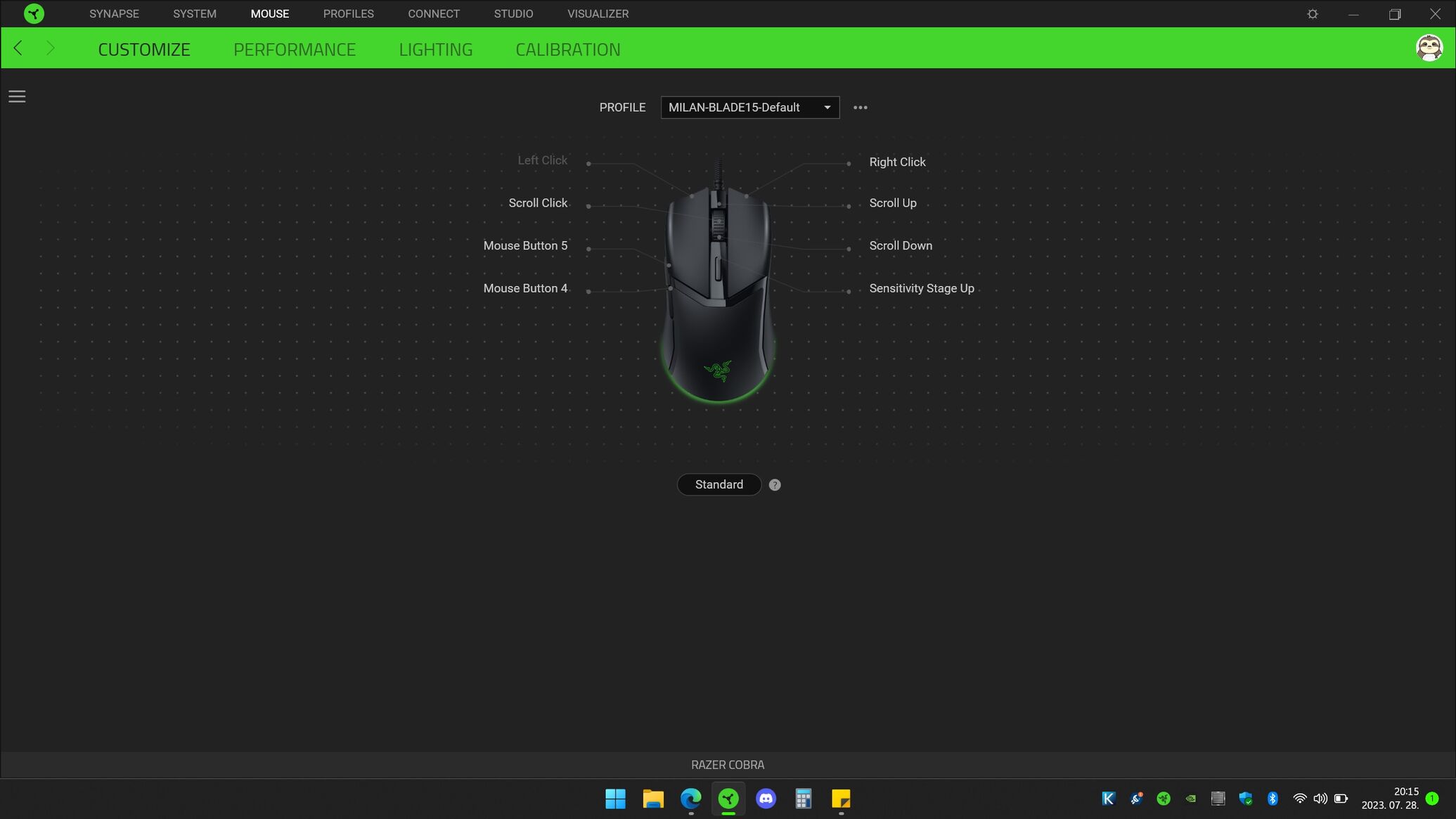Open the PROFILES menu item
The width and height of the screenshot is (1456, 819).
348,13
